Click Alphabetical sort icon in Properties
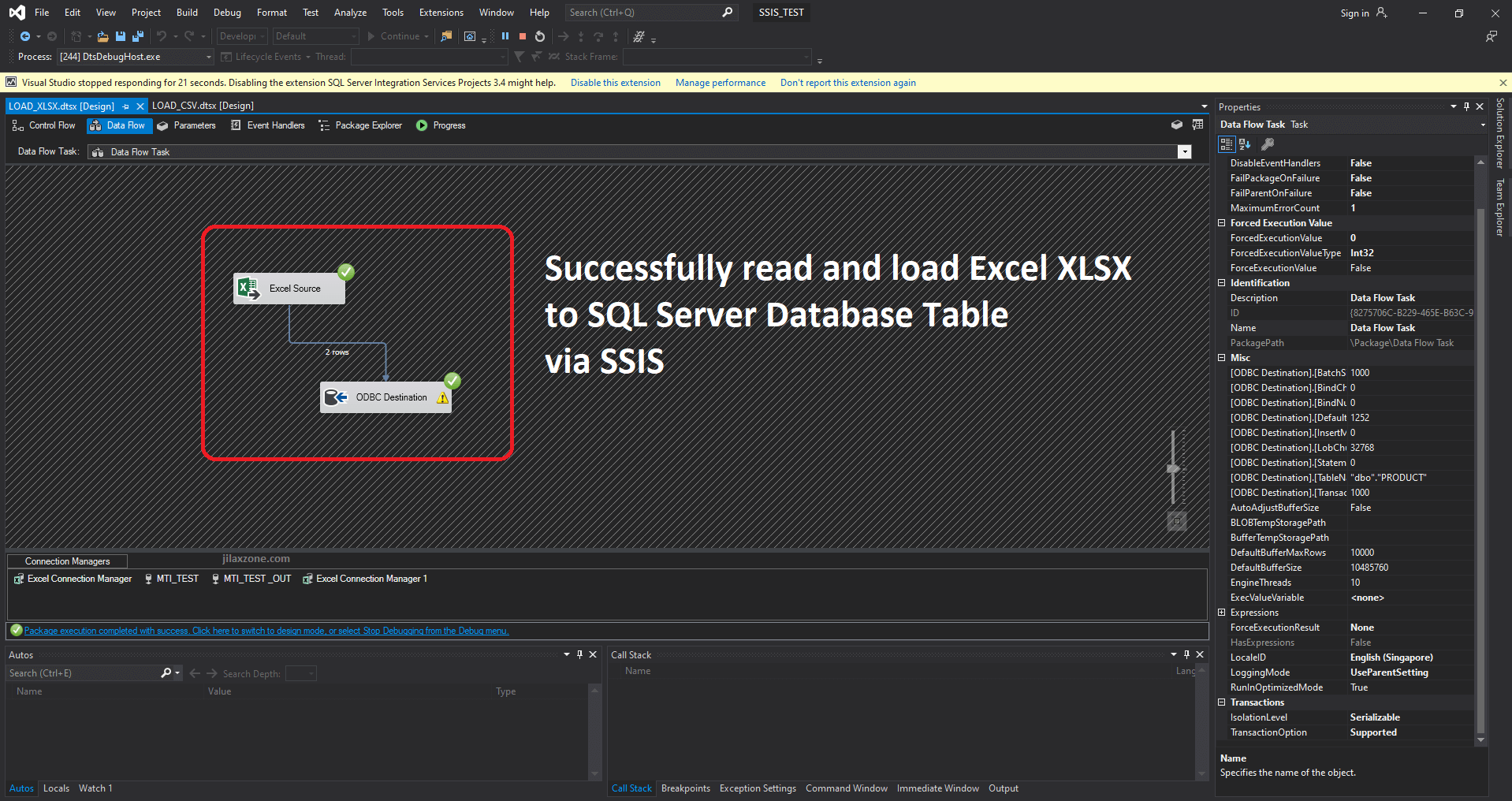Image resolution: width=1512 pixels, height=801 pixels. tap(1245, 144)
